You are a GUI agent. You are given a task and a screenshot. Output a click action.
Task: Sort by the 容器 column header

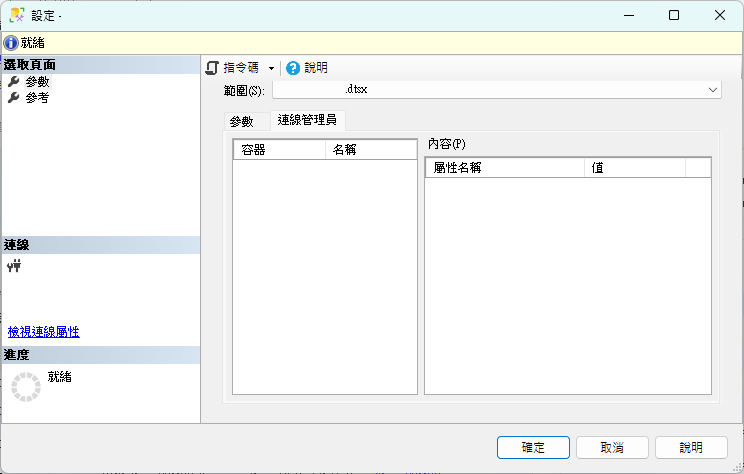click(279, 150)
